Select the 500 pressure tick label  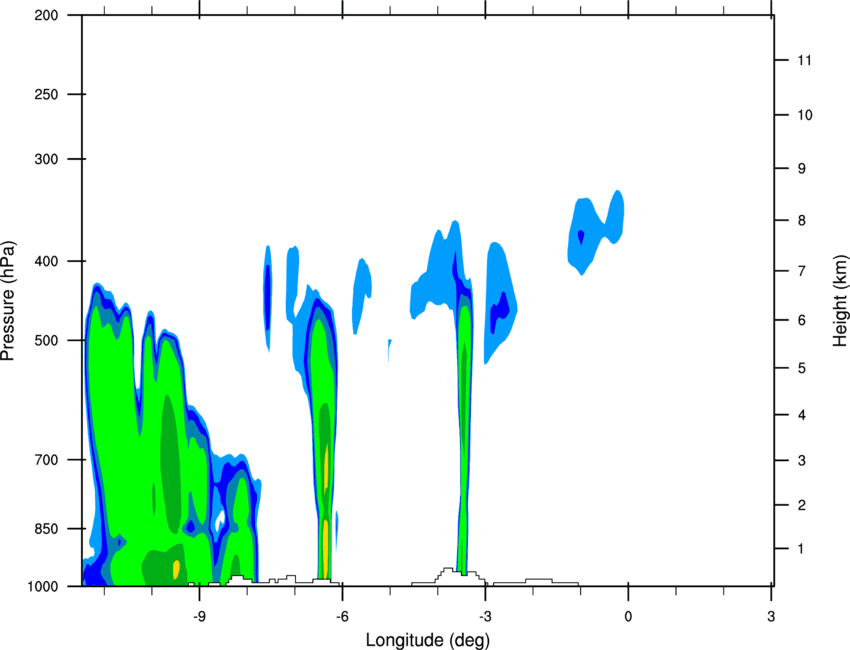click(x=46, y=340)
